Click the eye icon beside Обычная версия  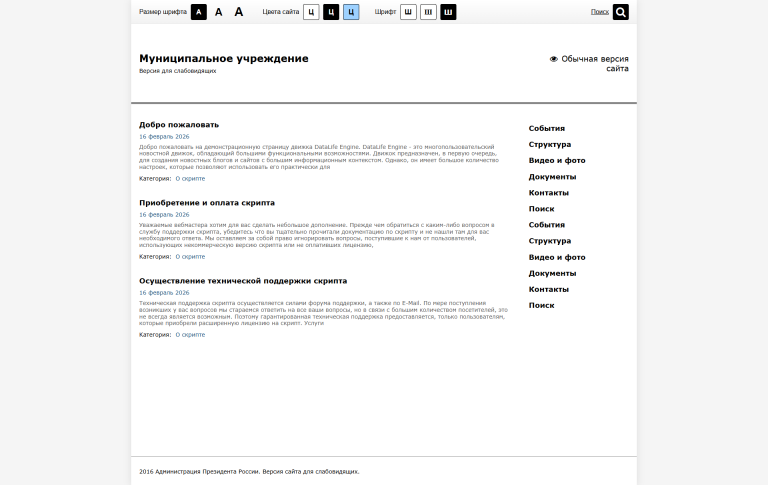(x=554, y=59)
